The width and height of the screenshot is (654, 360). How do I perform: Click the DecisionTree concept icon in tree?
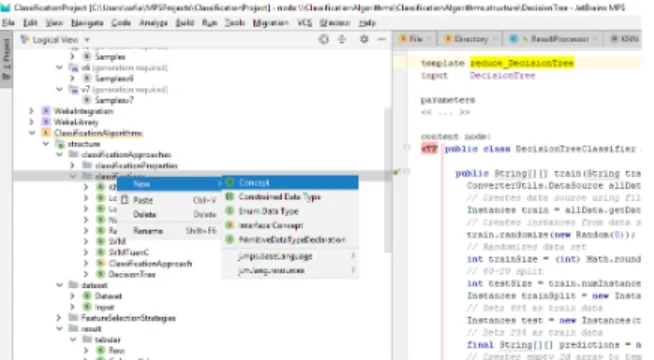click(101, 274)
